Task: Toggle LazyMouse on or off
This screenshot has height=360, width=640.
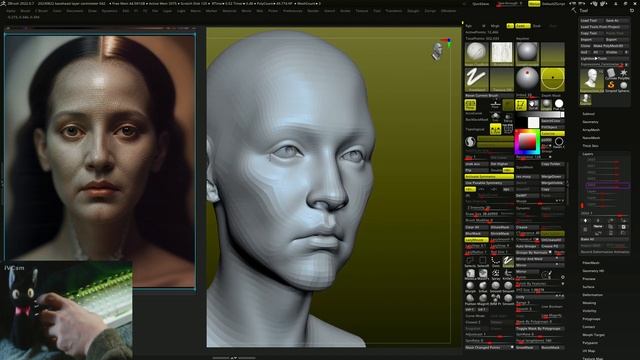Action: click(476, 240)
